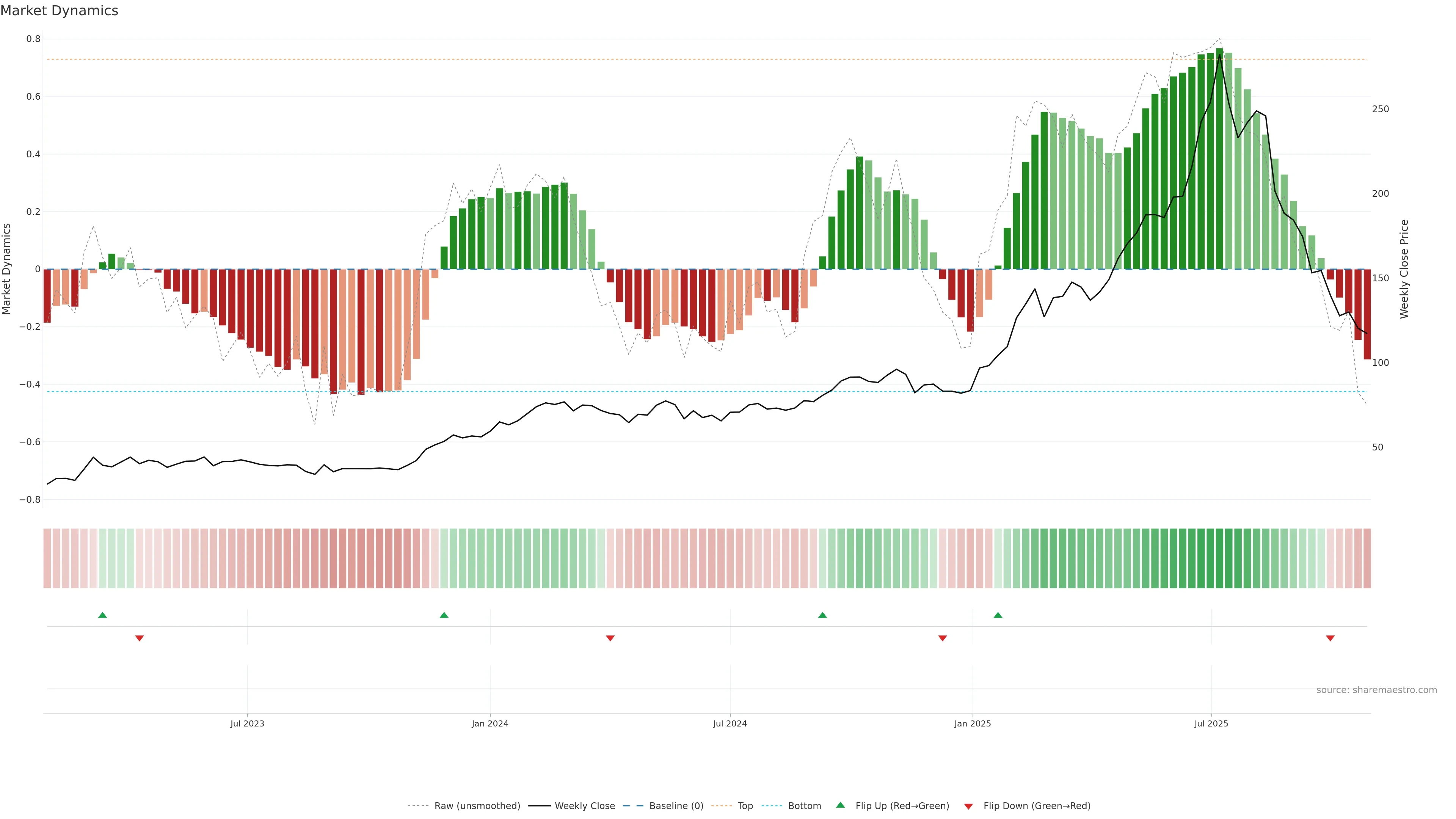This screenshot has height=819, width=1456.
Task: Click the darkest green heatmap strip cell
Action: (1219, 559)
